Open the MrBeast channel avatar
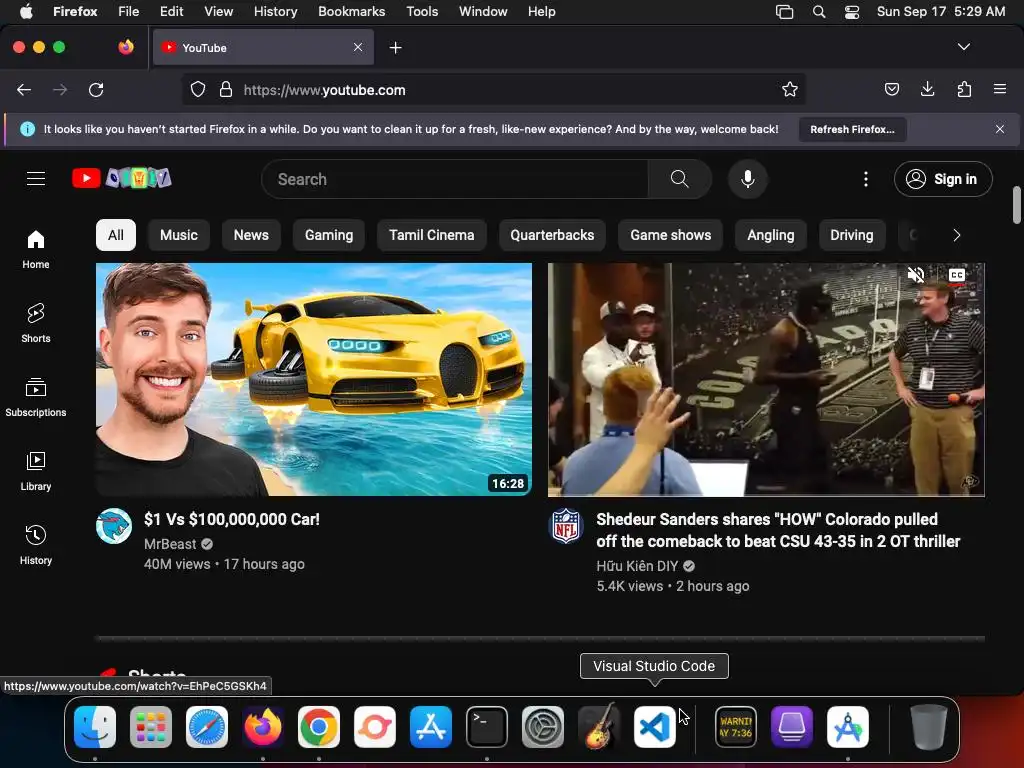The width and height of the screenshot is (1024, 768). (114, 526)
